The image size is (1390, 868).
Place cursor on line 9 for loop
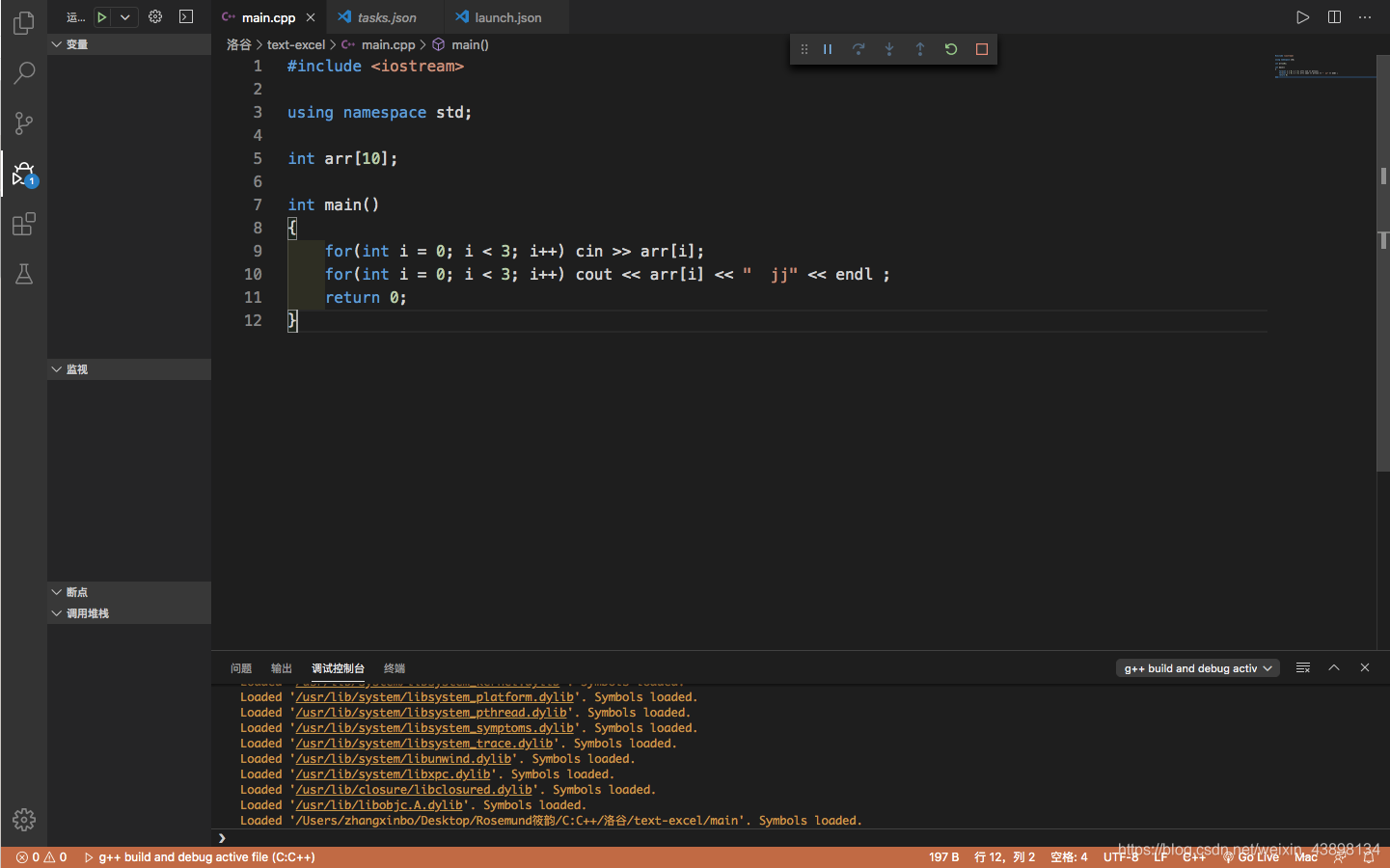[x=514, y=251]
